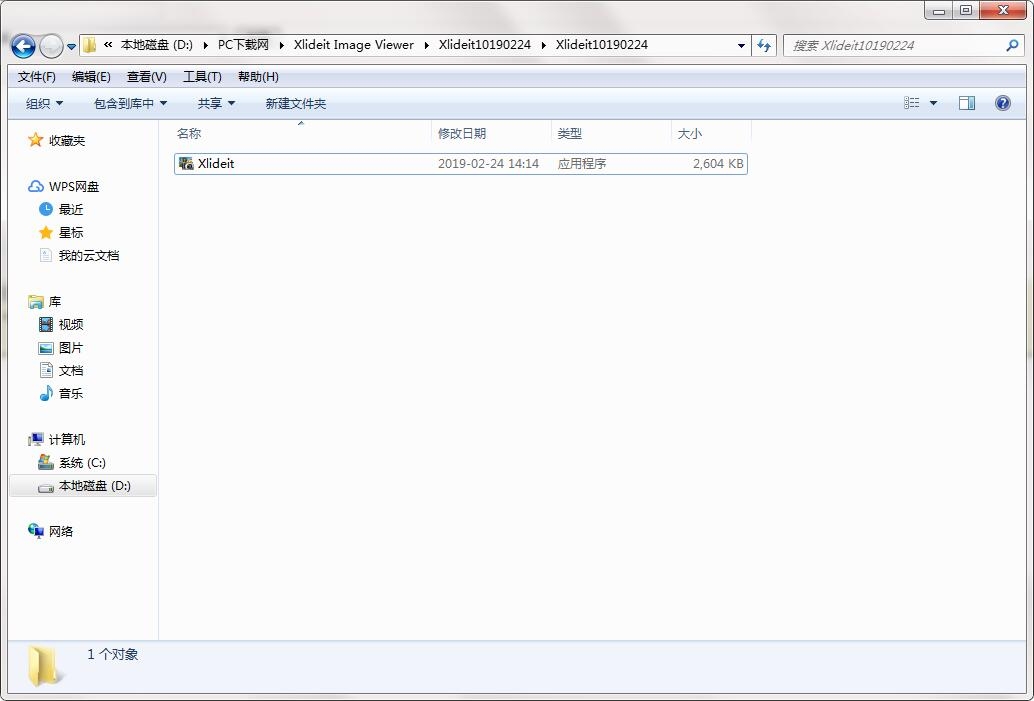Expand the 包含到库中 dropdown
The image size is (1034, 701).
[x=131, y=104]
